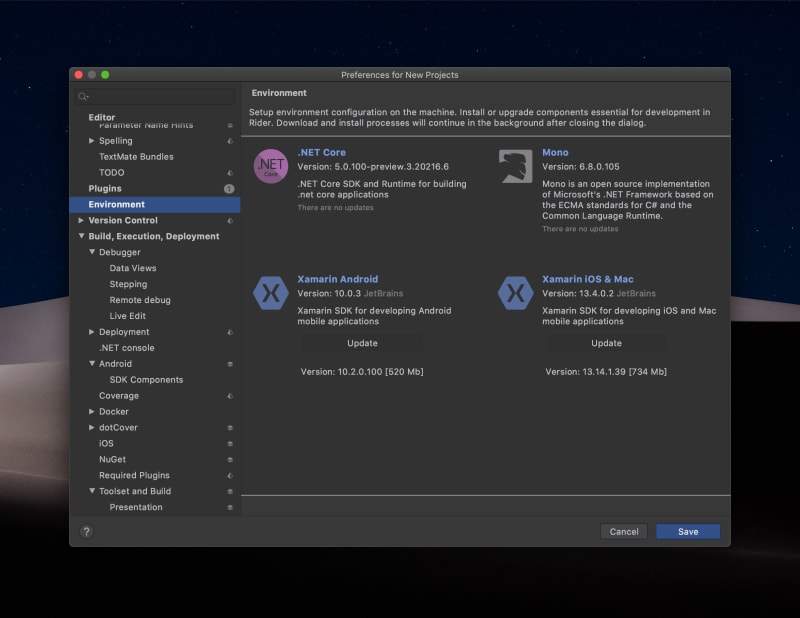Click Xamarin Android Version: 10.0.3 text
800x618 pixels.
click(x=329, y=293)
